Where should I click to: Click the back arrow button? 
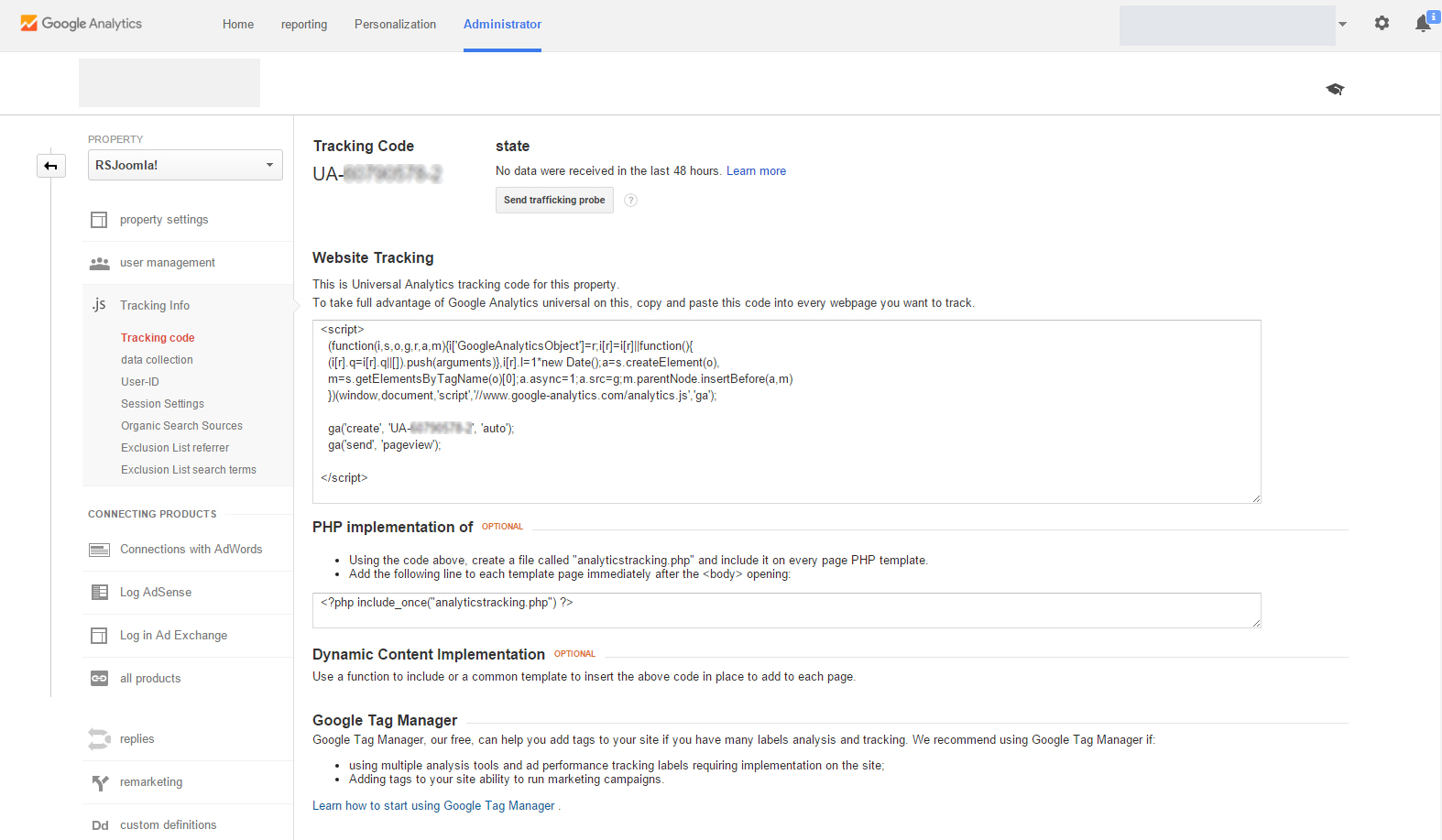tap(51, 166)
